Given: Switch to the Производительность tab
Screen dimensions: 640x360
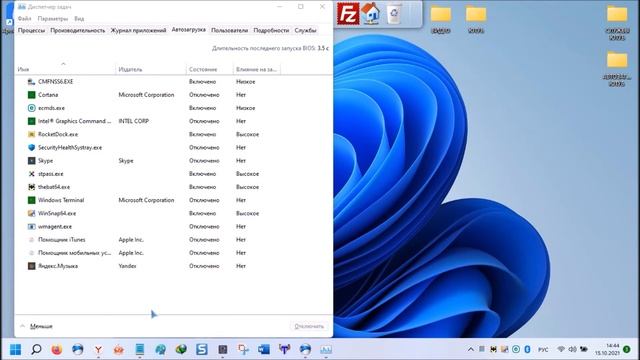Looking at the screenshot, I should coord(78,30).
